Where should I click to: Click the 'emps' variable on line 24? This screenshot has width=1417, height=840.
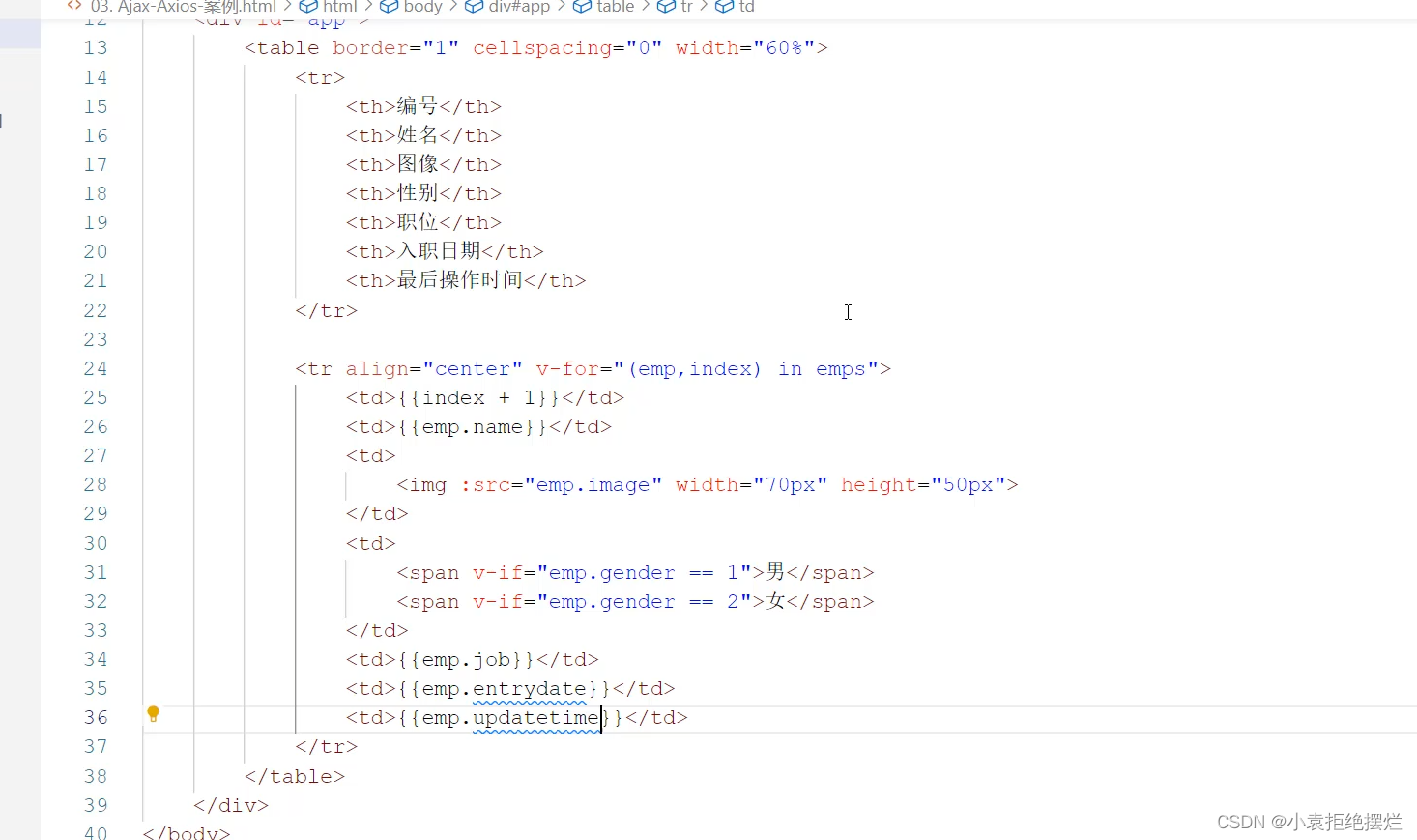[841, 369]
